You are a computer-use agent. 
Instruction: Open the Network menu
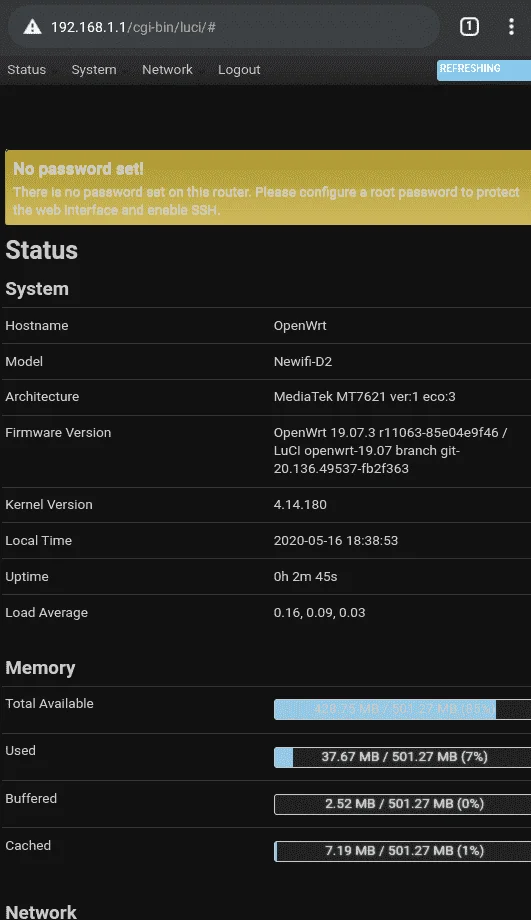[x=167, y=69]
